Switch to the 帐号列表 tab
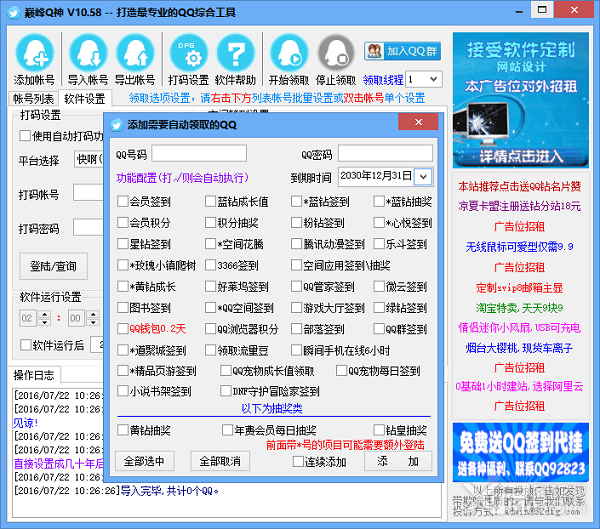600x529 pixels. [33, 99]
